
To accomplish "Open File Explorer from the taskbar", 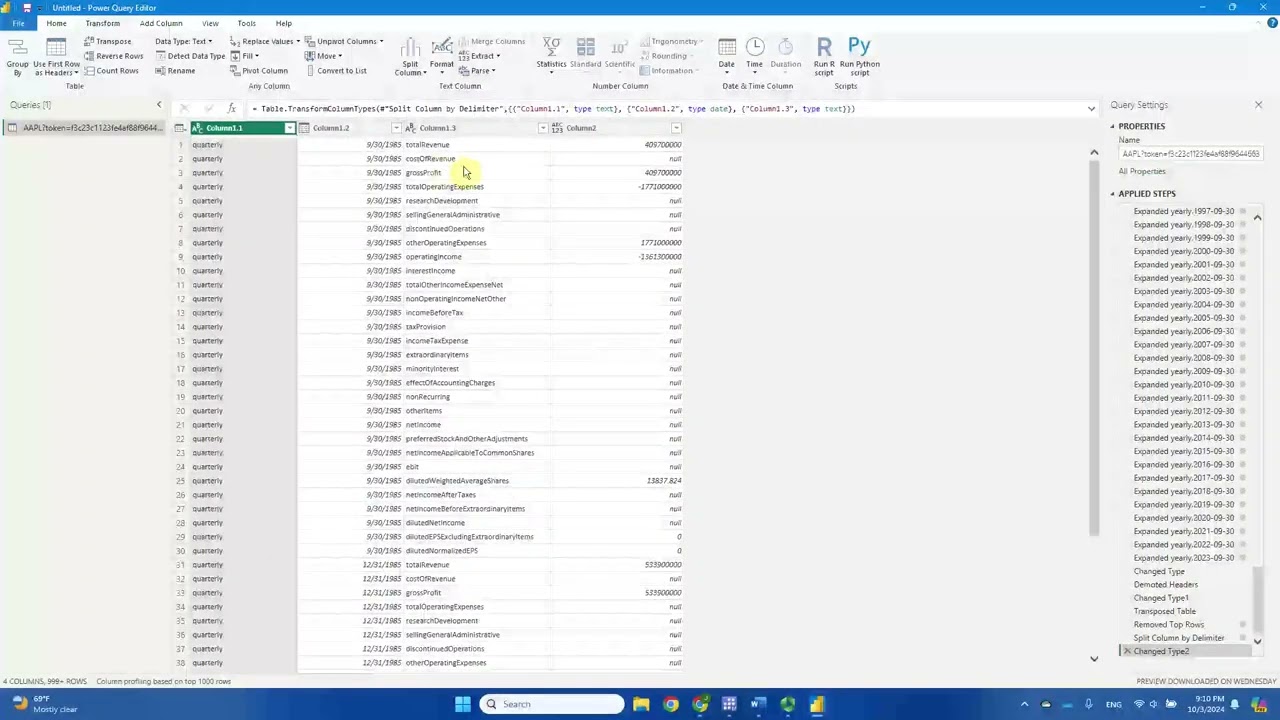I will click(x=641, y=704).
